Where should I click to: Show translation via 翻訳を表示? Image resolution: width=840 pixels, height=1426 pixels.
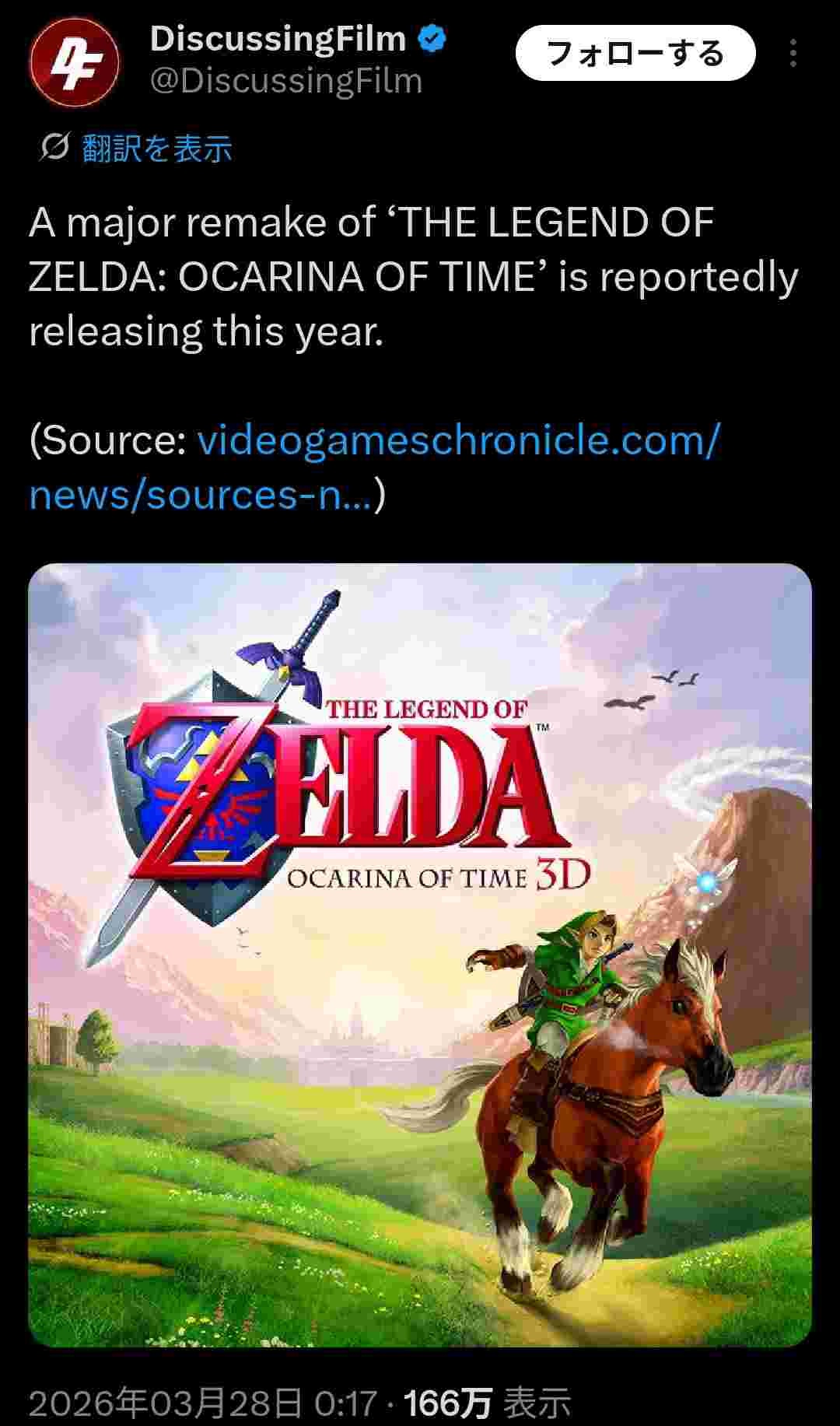click(x=156, y=147)
